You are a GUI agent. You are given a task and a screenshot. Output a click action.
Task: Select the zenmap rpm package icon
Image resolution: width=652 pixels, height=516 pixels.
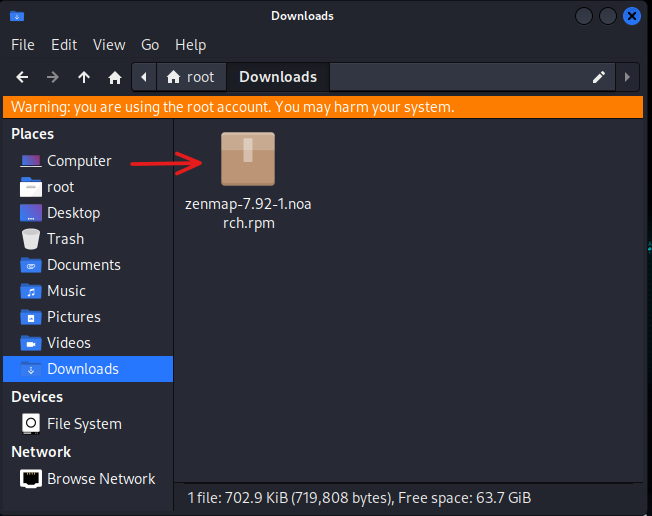click(x=248, y=159)
